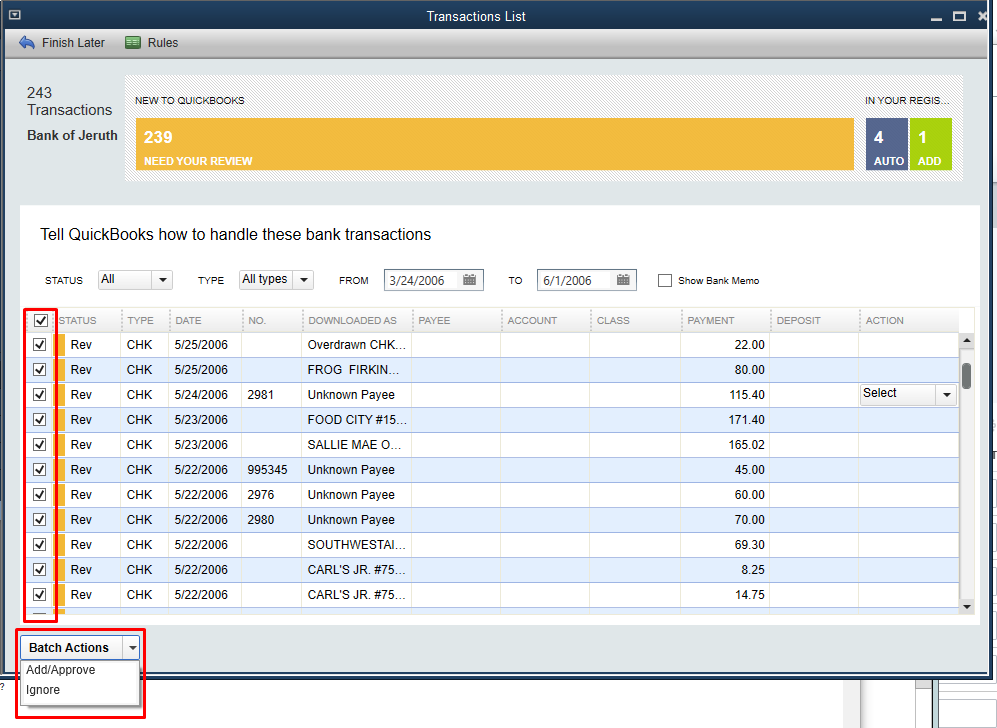
Task: Sort by the ACTION column header
Action: [x=884, y=320]
